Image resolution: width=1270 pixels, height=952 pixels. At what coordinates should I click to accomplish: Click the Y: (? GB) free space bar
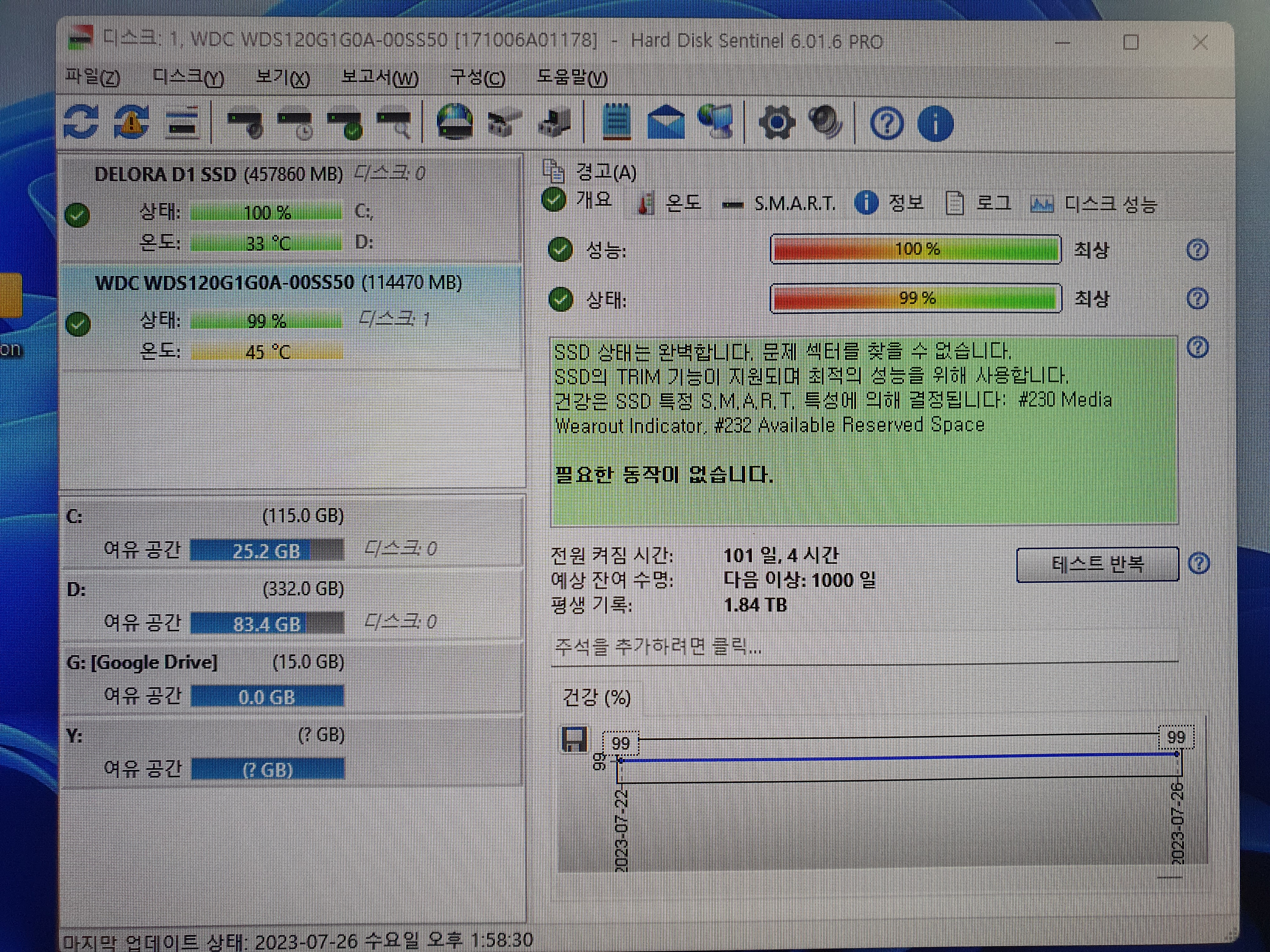tap(267, 769)
